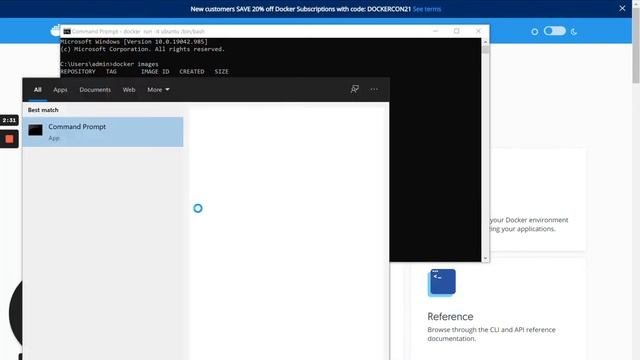
Task: Click the See terms link in banner
Action: (x=427, y=9)
